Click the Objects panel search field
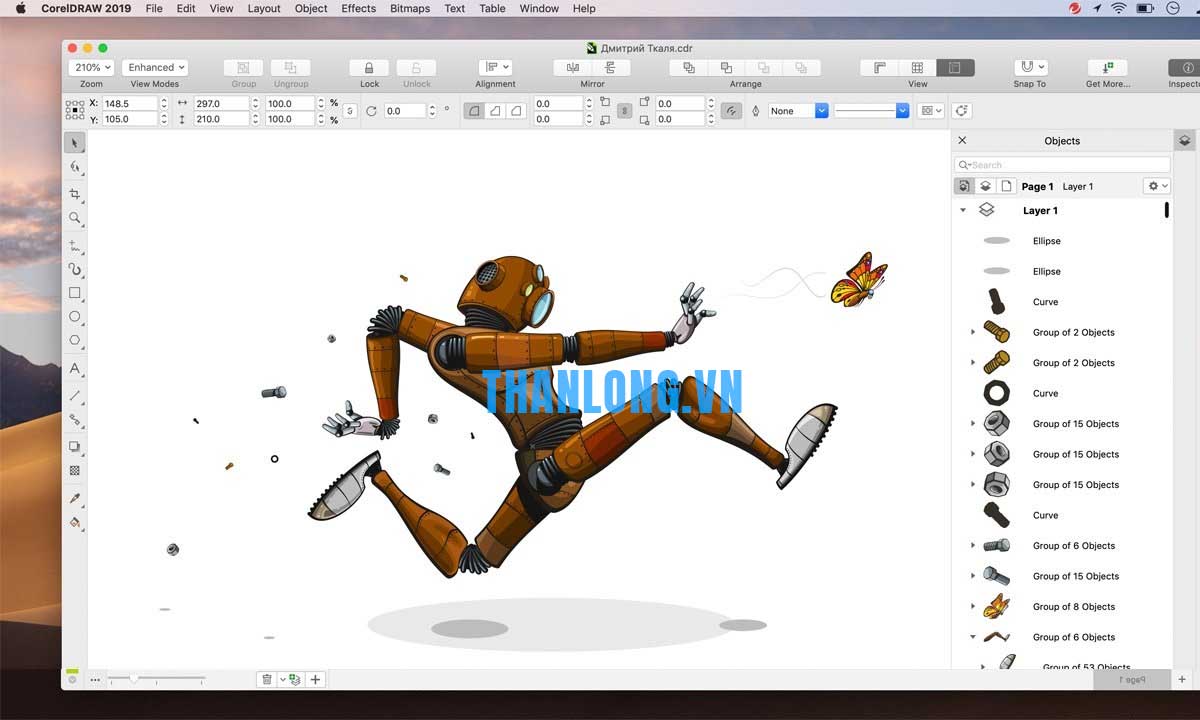The width and height of the screenshot is (1200, 720). coord(1066,165)
